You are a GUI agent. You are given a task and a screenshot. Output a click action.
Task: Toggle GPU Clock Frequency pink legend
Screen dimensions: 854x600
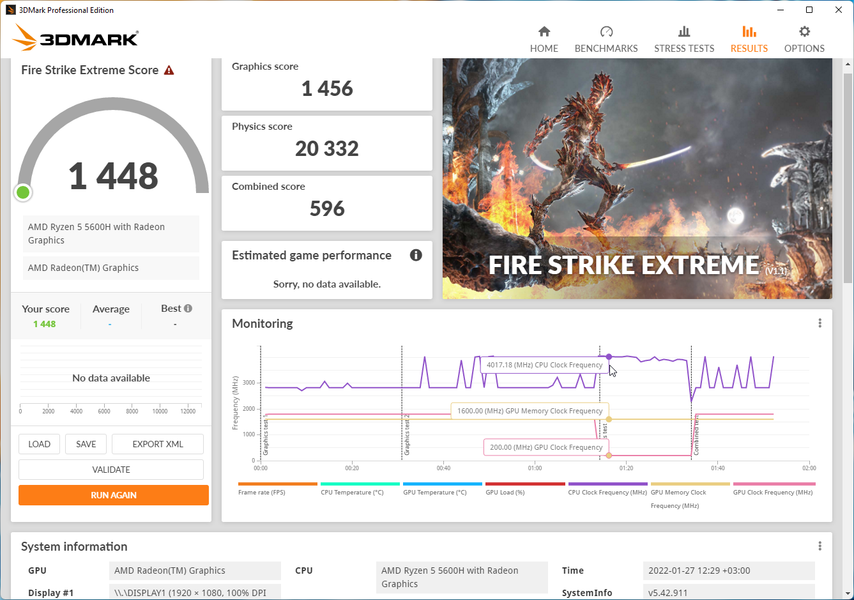coord(774,484)
